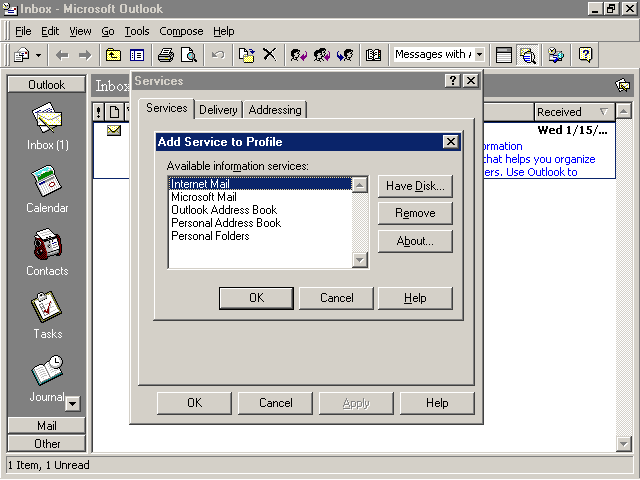This screenshot has height=480, width=640.
Task: Open the Tasks shortcut in Outlook bar
Action: (x=47, y=316)
